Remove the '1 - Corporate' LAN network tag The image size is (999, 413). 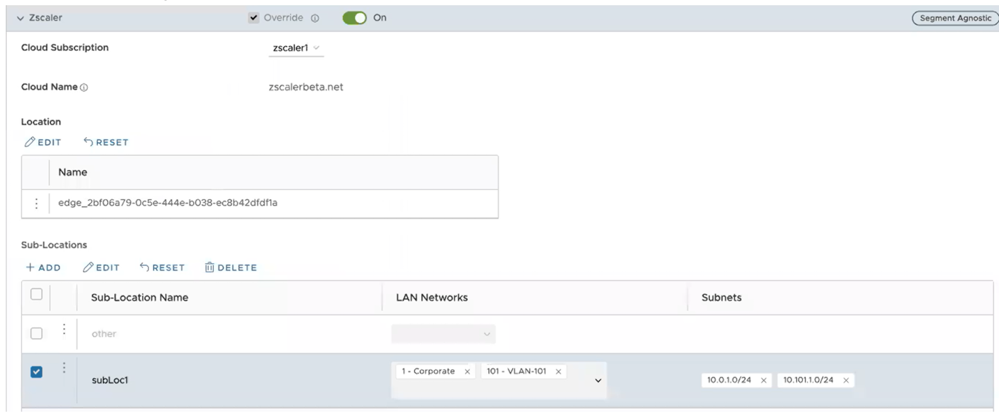coord(467,372)
